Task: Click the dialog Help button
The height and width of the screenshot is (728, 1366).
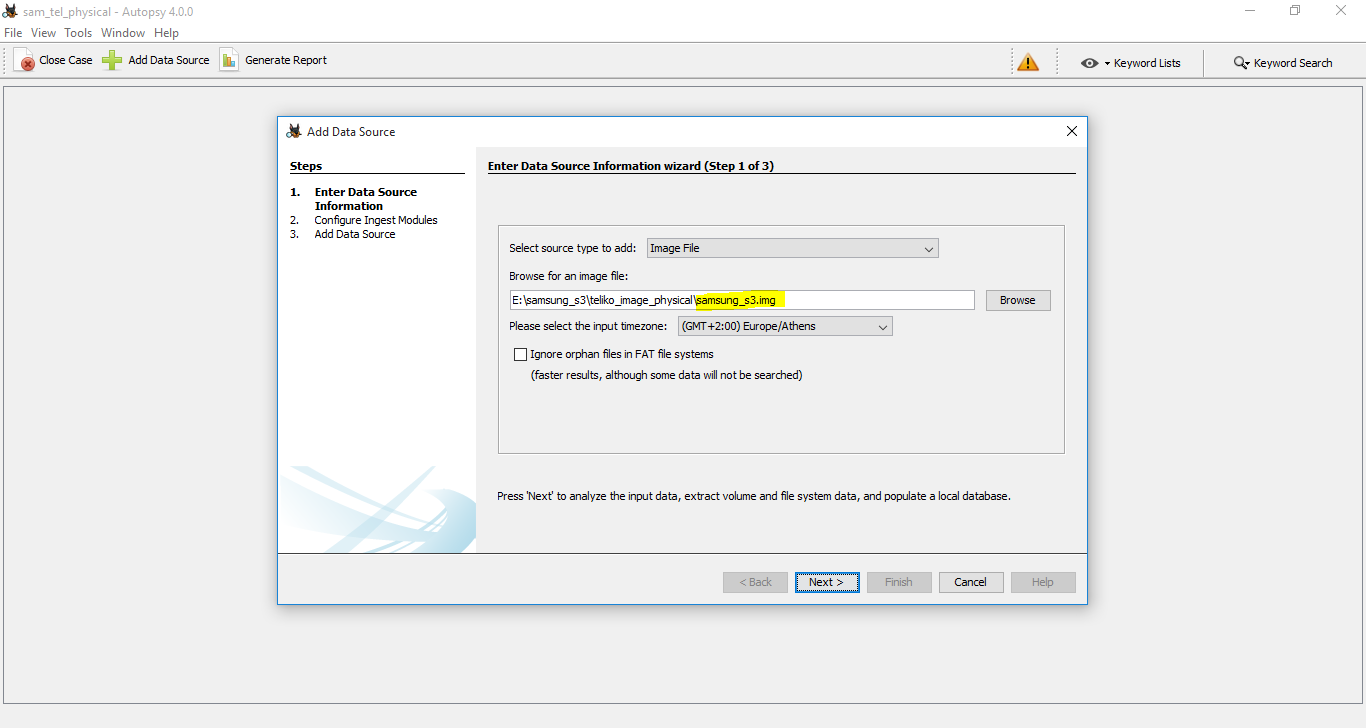Action: (1043, 582)
